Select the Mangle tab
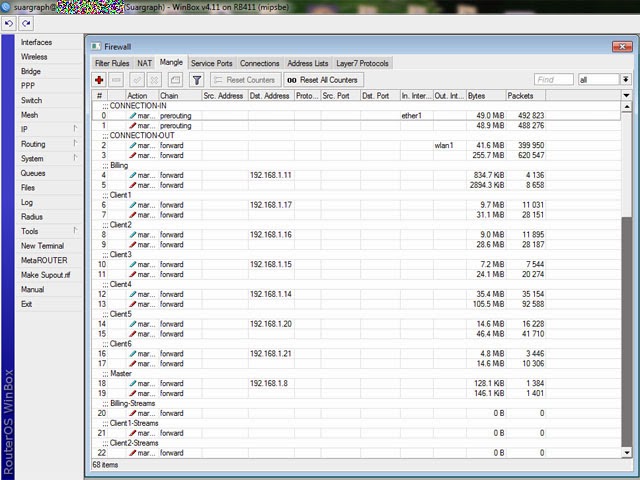Viewport: 640px width, 480px height. 171,62
